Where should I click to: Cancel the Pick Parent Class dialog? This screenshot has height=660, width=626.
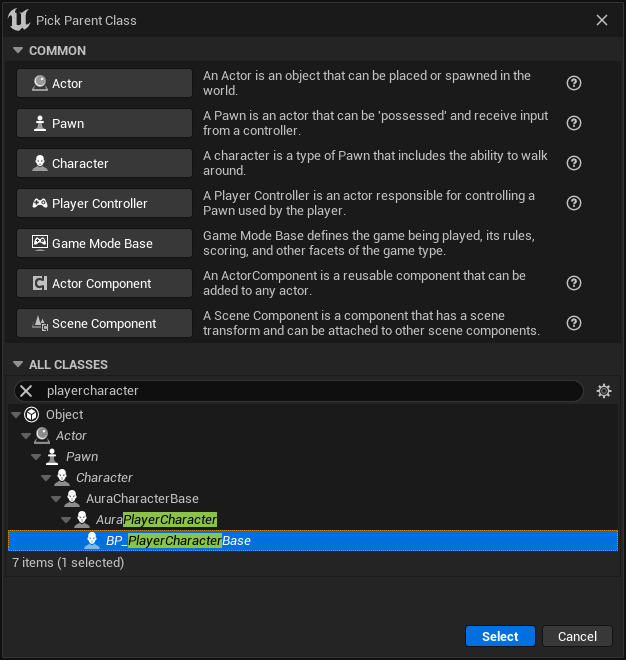click(x=577, y=636)
